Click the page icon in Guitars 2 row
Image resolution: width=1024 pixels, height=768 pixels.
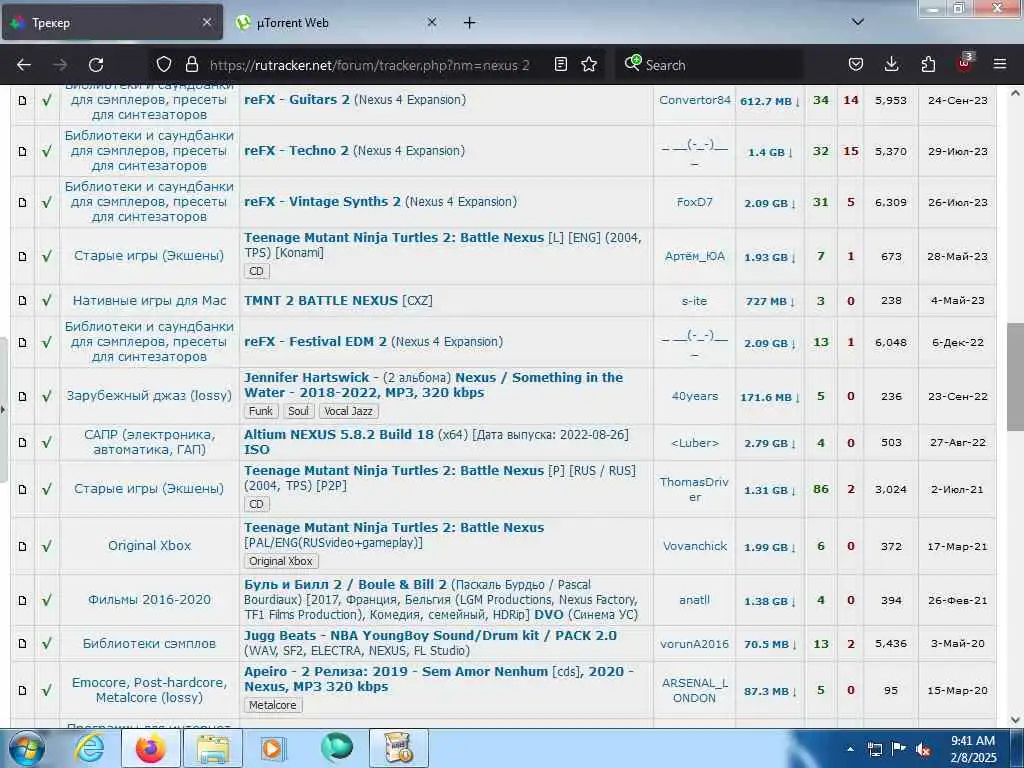tap(22, 101)
